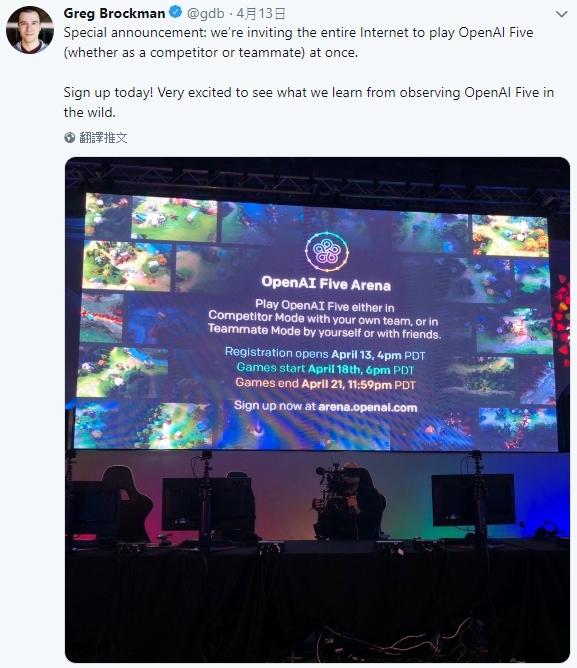Click the "Games start April 18th" line
The image size is (577, 668).
[325, 369]
